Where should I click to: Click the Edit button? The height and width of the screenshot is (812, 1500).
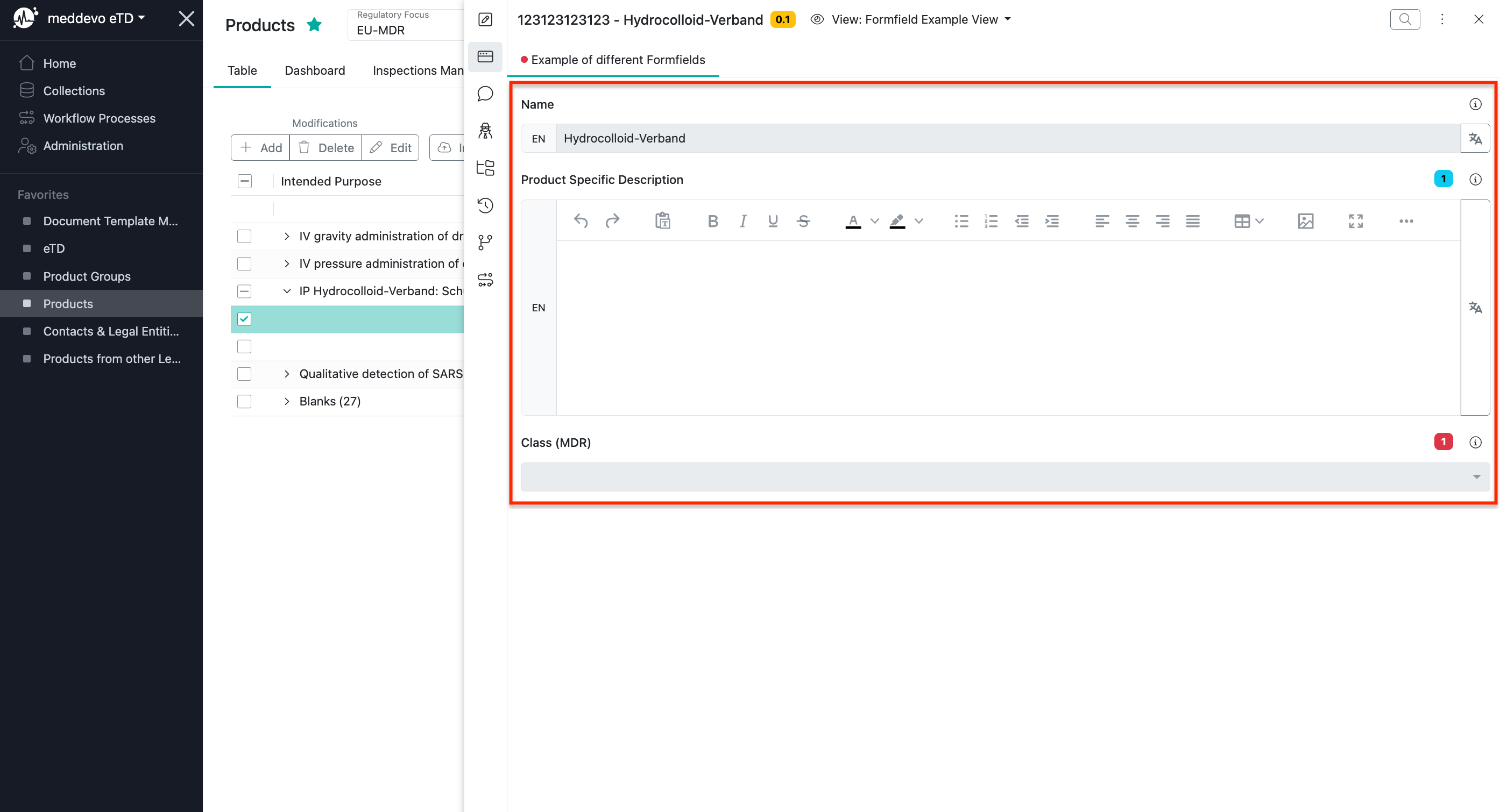(390, 148)
